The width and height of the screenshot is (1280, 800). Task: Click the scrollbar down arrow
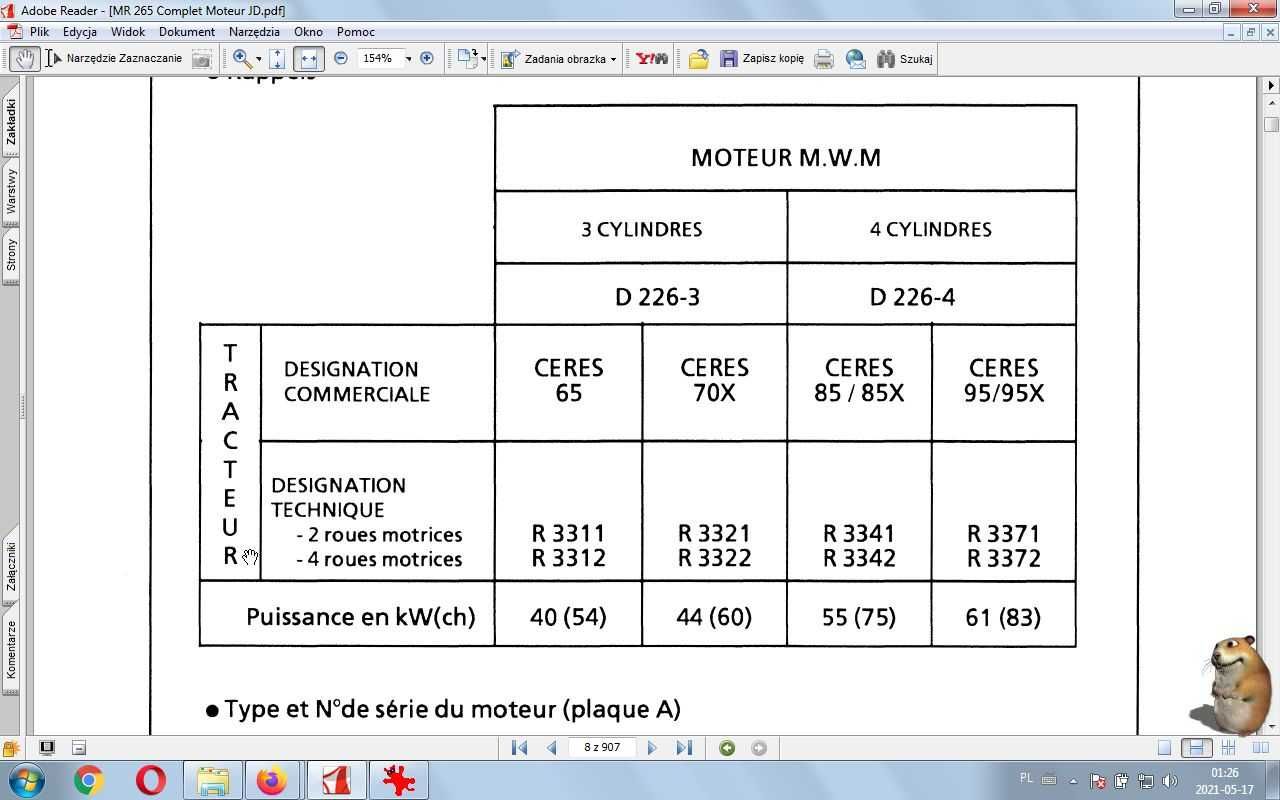[1271, 726]
